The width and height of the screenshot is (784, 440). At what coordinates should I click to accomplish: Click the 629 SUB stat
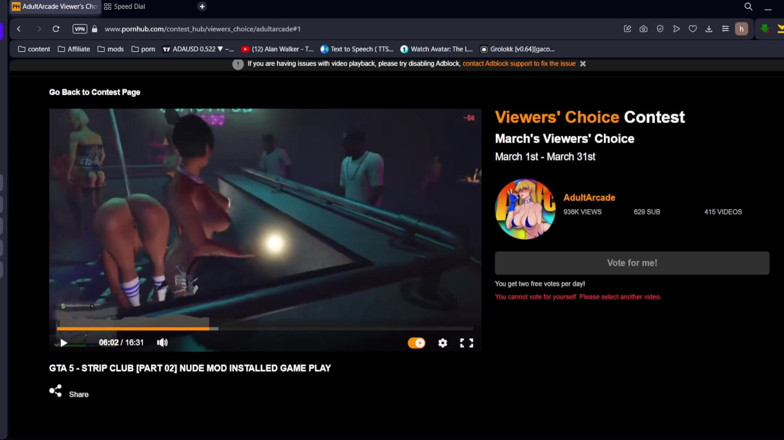(x=647, y=212)
